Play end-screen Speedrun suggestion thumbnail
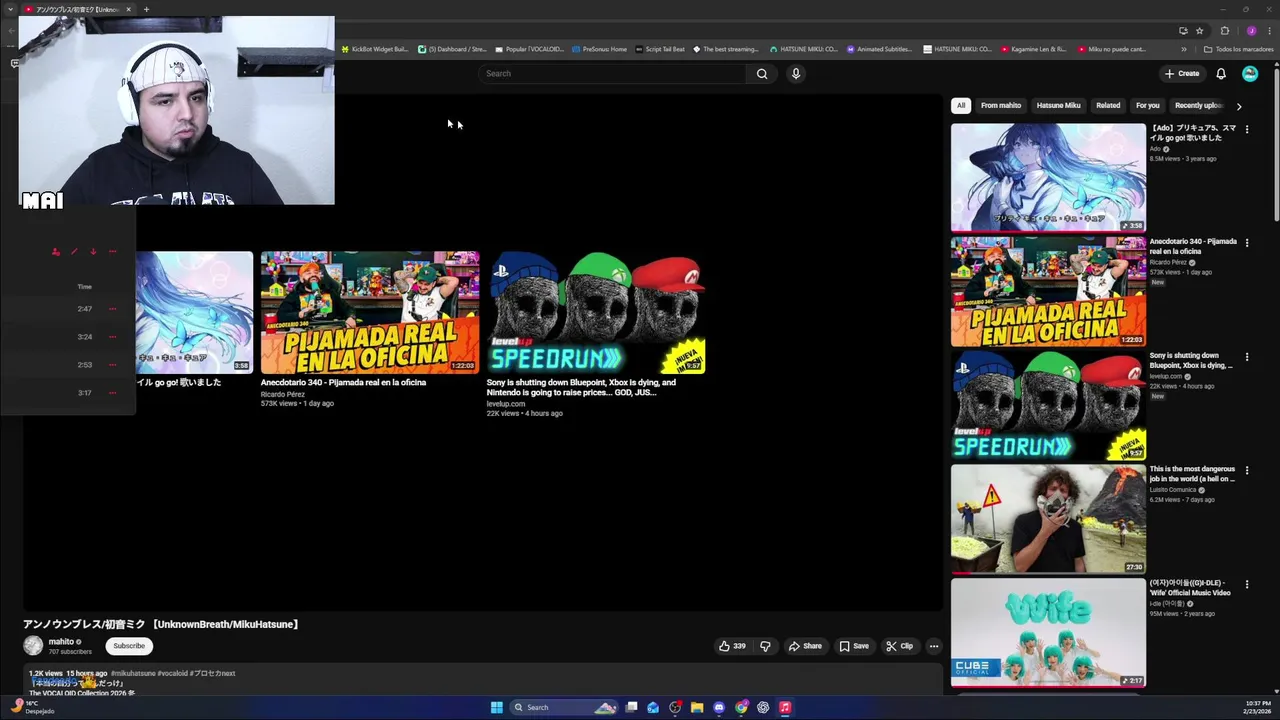 click(x=596, y=312)
